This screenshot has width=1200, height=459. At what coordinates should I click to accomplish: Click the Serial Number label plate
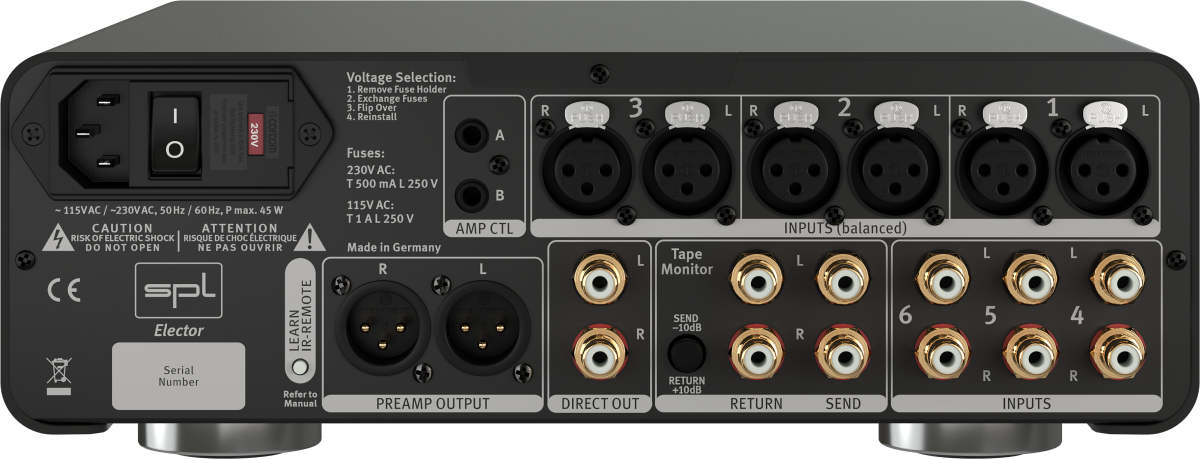pyautogui.click(x=179, y=376)
